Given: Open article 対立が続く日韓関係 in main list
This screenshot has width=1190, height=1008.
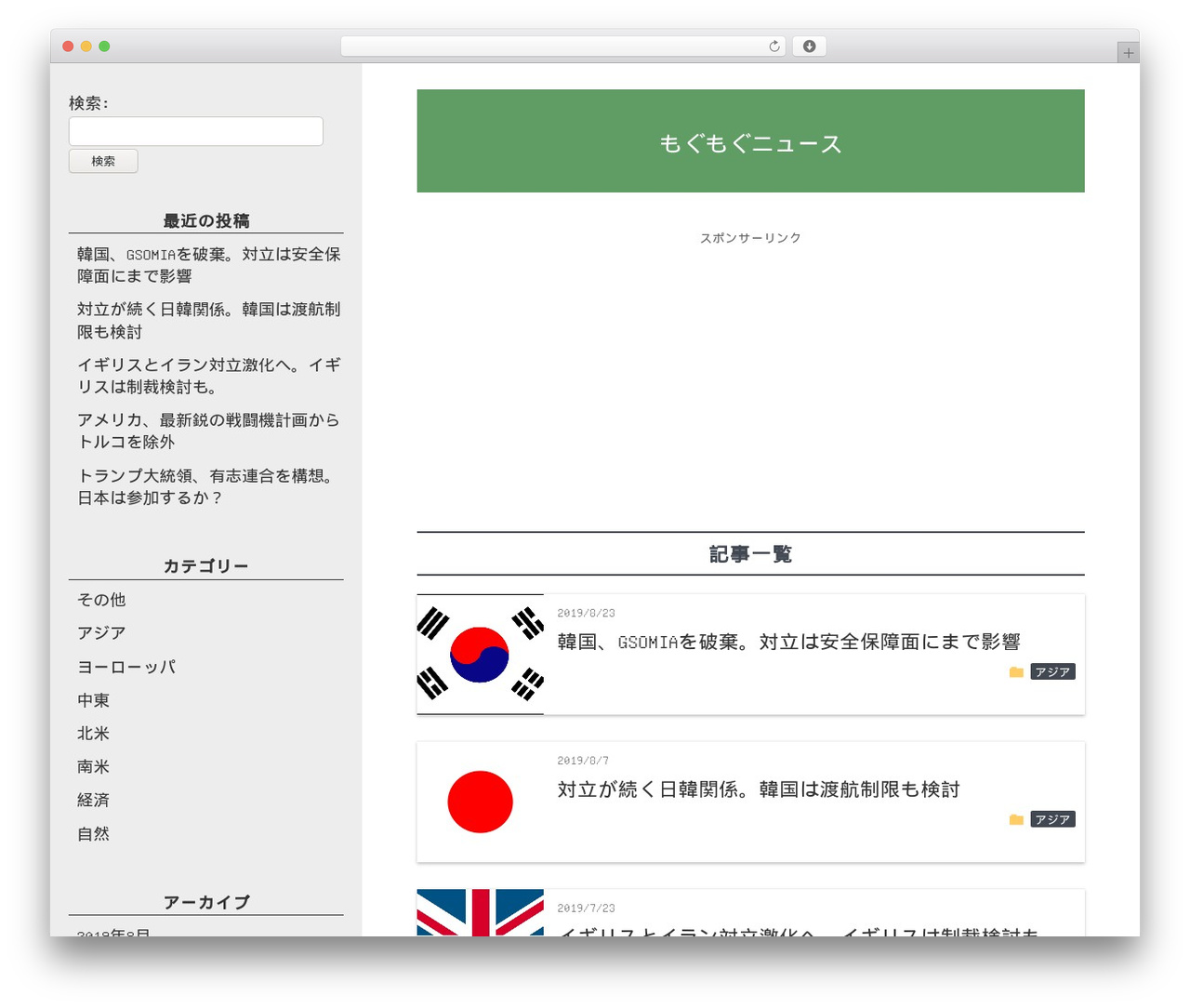Looking at the screenshot, I should 759,789.
